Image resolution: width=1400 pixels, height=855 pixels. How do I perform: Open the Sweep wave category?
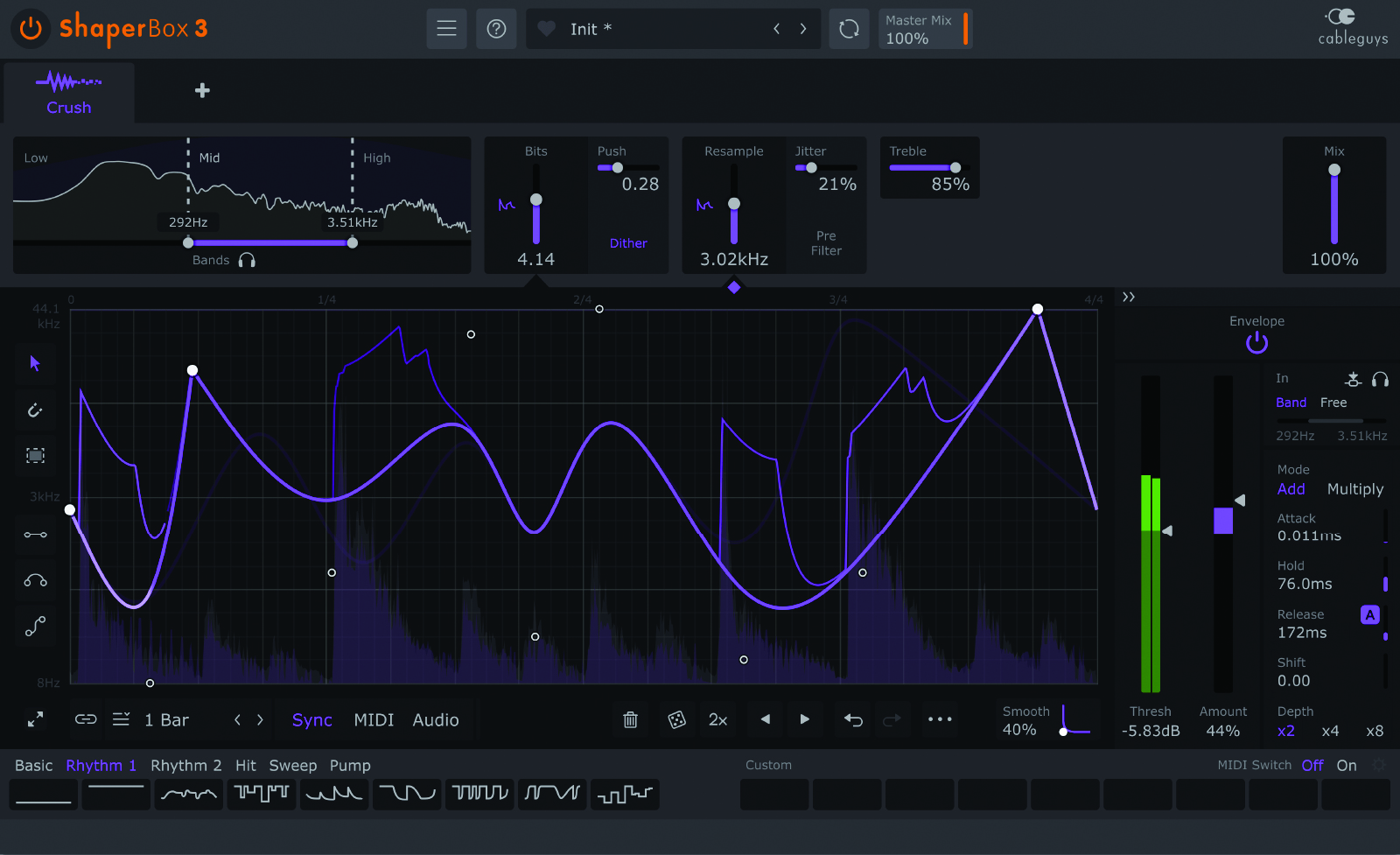292,765
